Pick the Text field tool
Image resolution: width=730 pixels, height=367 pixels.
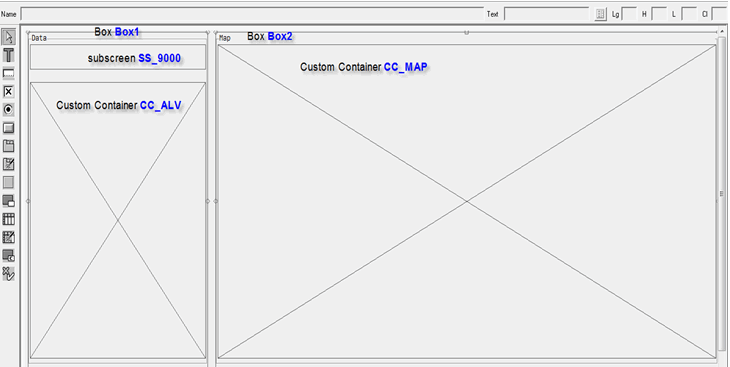click(9, 55)
